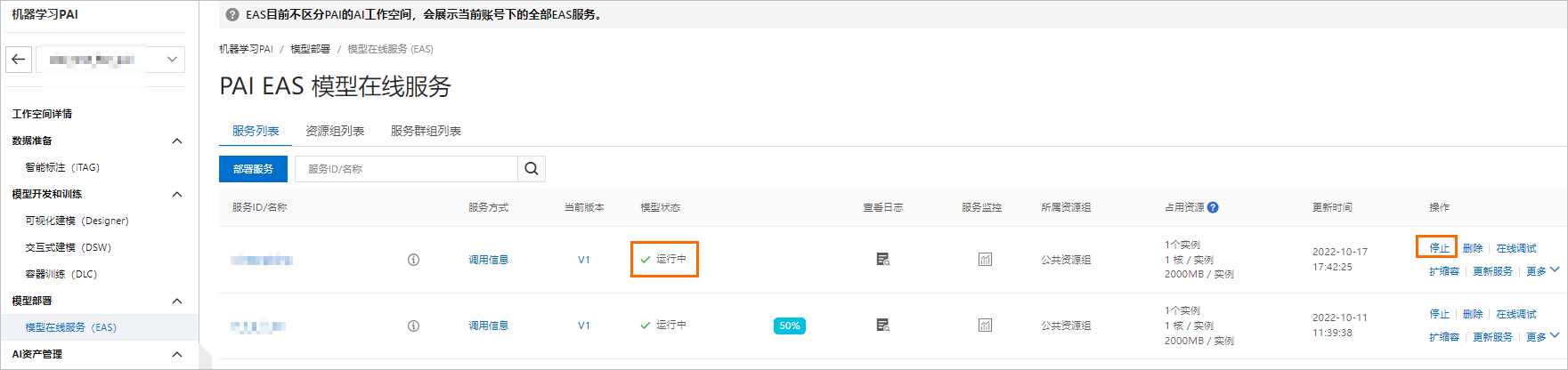Collapse the 数据准备 sidebar section
The width and height of the screenshot is (1568, 370).
(177, 141)
